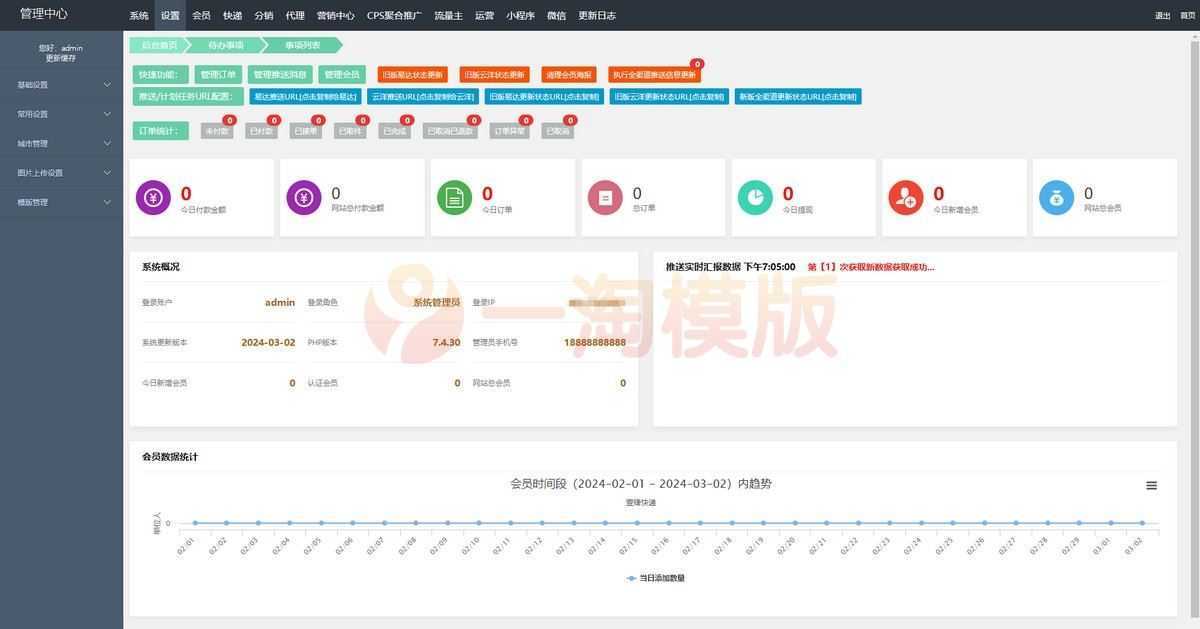The width and height of the screenshot is (1200, 629).
Task: Click the 2024-03-02 system version value
Action: [268, 342]
